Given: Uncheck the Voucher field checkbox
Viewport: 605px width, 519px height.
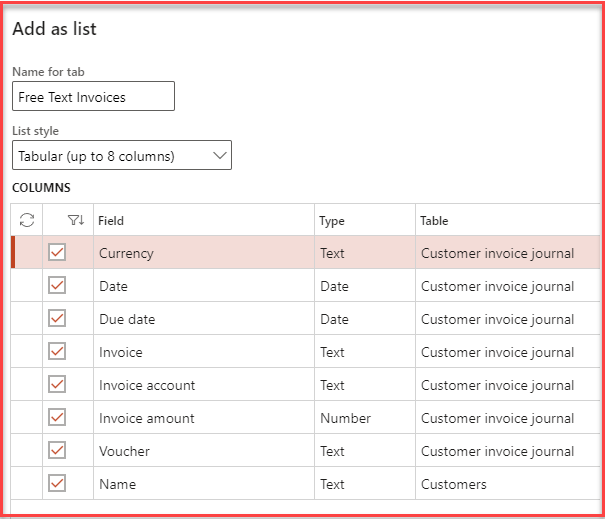Looking at the screenshot, I should tap(57, 451).
